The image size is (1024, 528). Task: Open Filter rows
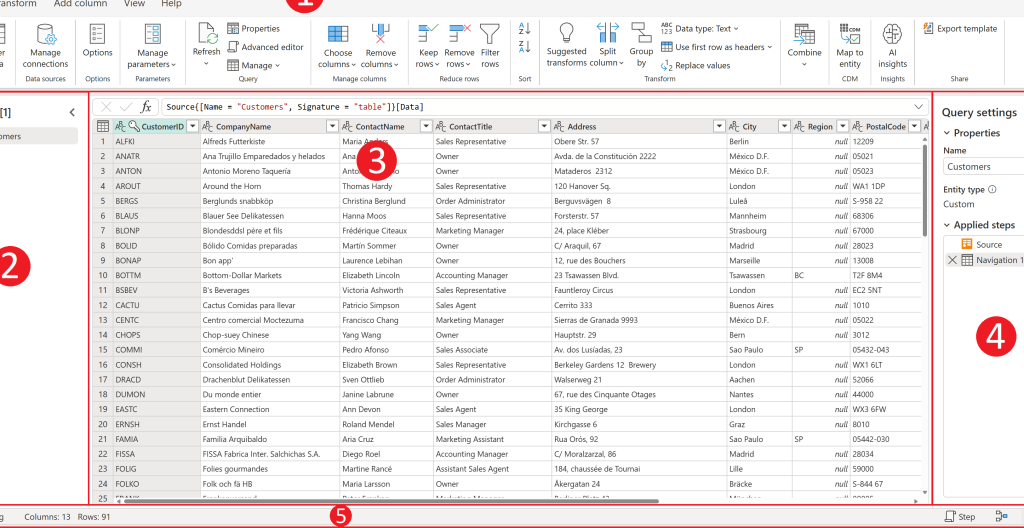point(490,46)
